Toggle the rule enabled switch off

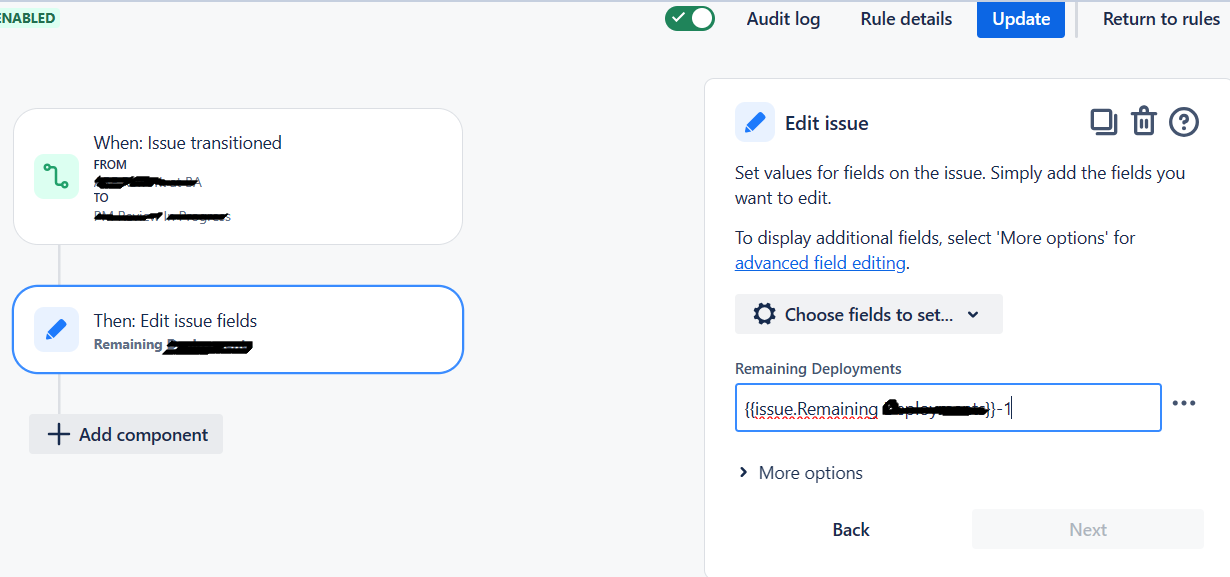click(x=690, y=19)
